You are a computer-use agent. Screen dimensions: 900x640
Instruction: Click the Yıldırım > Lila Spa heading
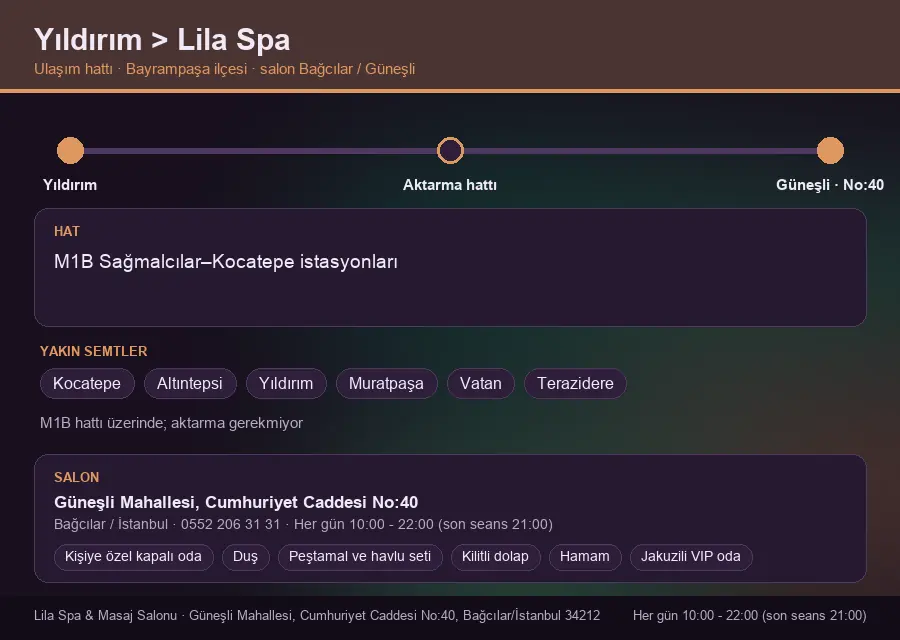pyautogui.click(x=162, y=40)
